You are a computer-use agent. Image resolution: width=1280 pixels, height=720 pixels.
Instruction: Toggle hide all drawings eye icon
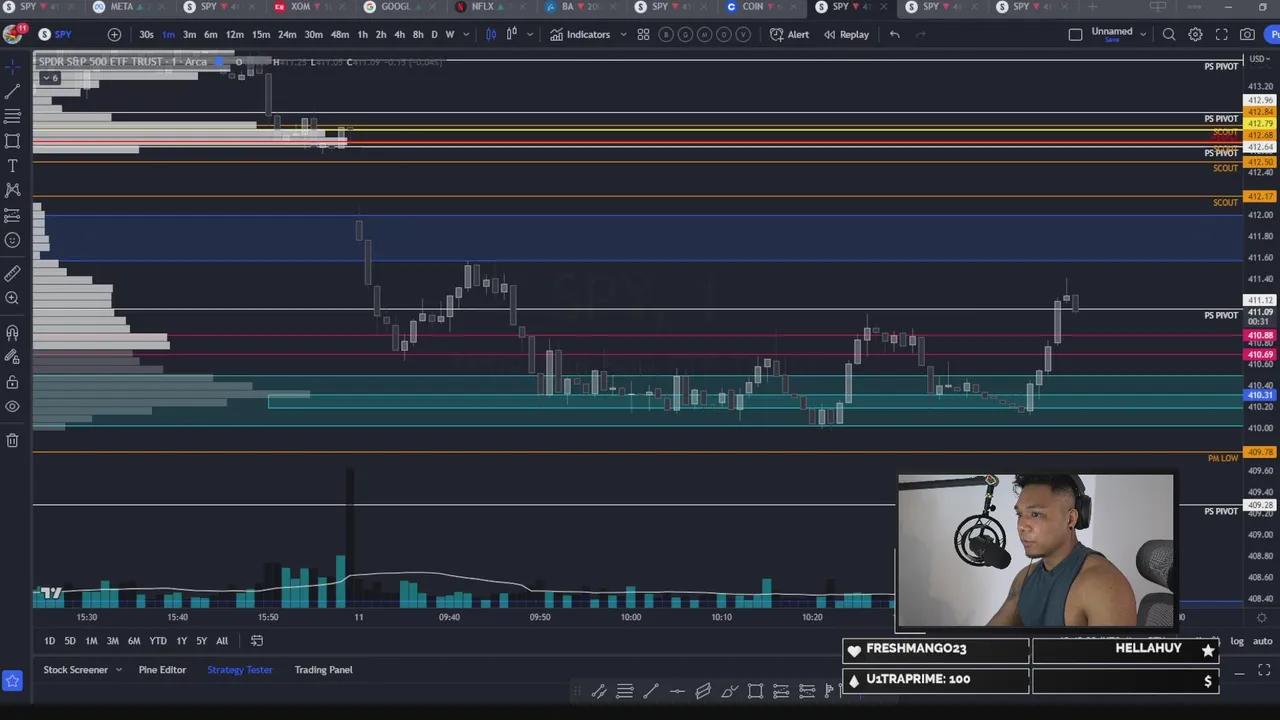point(12,407)
